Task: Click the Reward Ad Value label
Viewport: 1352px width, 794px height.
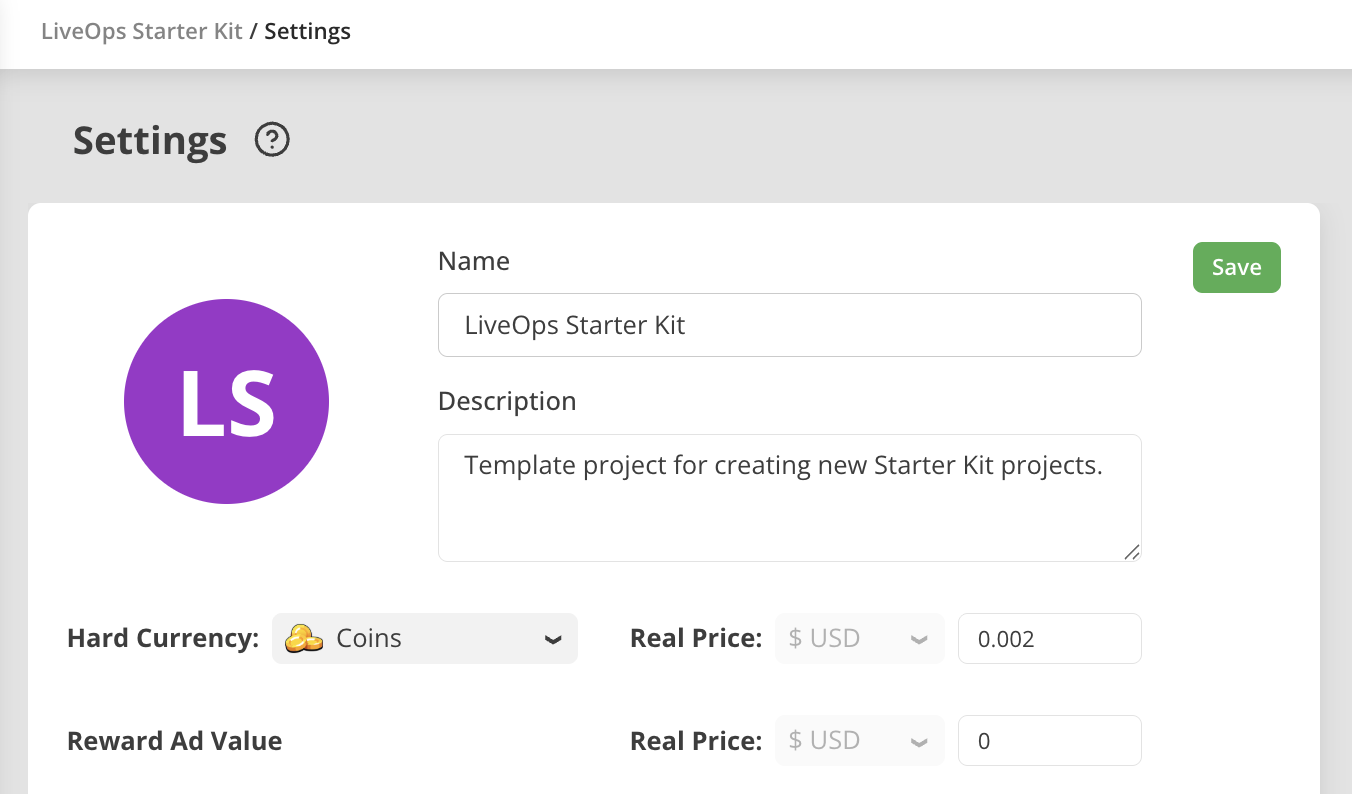Action: coord(174,741)
